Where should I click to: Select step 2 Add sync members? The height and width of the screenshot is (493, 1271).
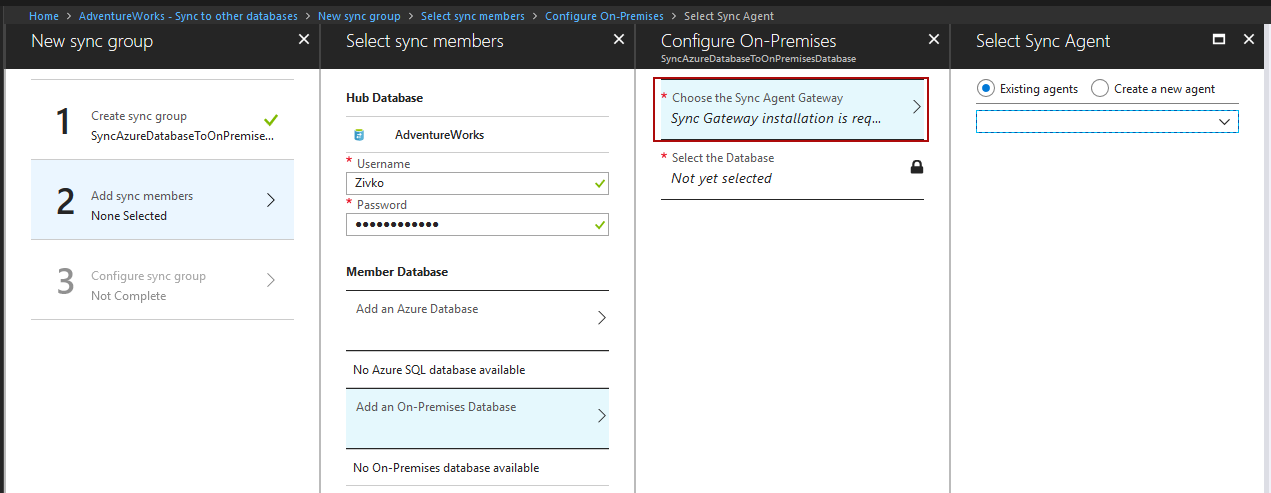pos(162,200)
